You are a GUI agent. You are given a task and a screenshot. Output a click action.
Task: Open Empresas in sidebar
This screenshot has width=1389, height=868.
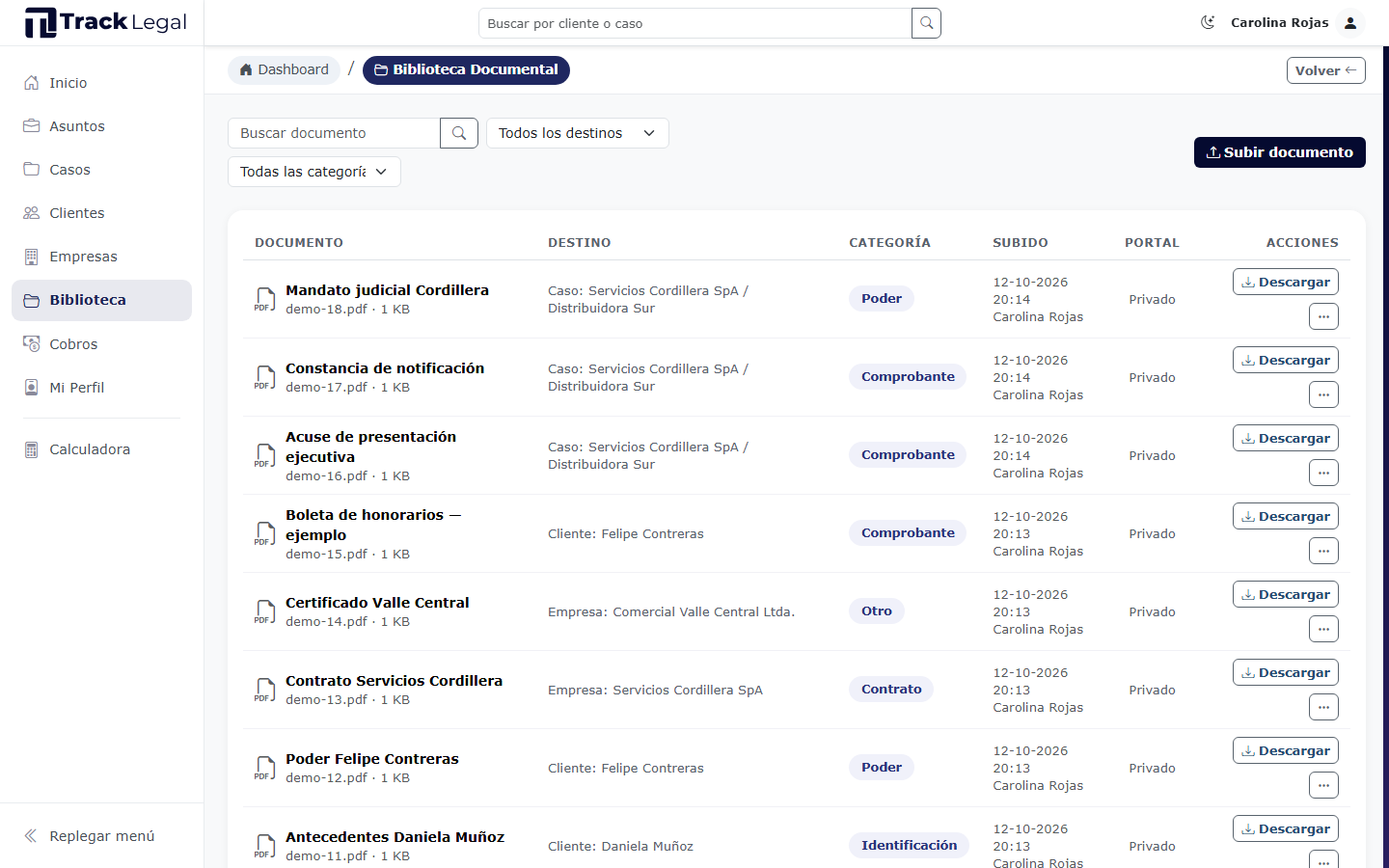click(x=101, y=257)
